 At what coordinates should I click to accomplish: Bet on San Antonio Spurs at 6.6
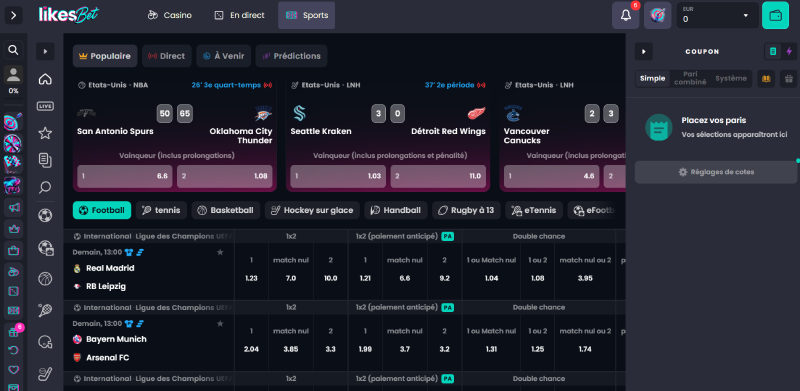124,176
